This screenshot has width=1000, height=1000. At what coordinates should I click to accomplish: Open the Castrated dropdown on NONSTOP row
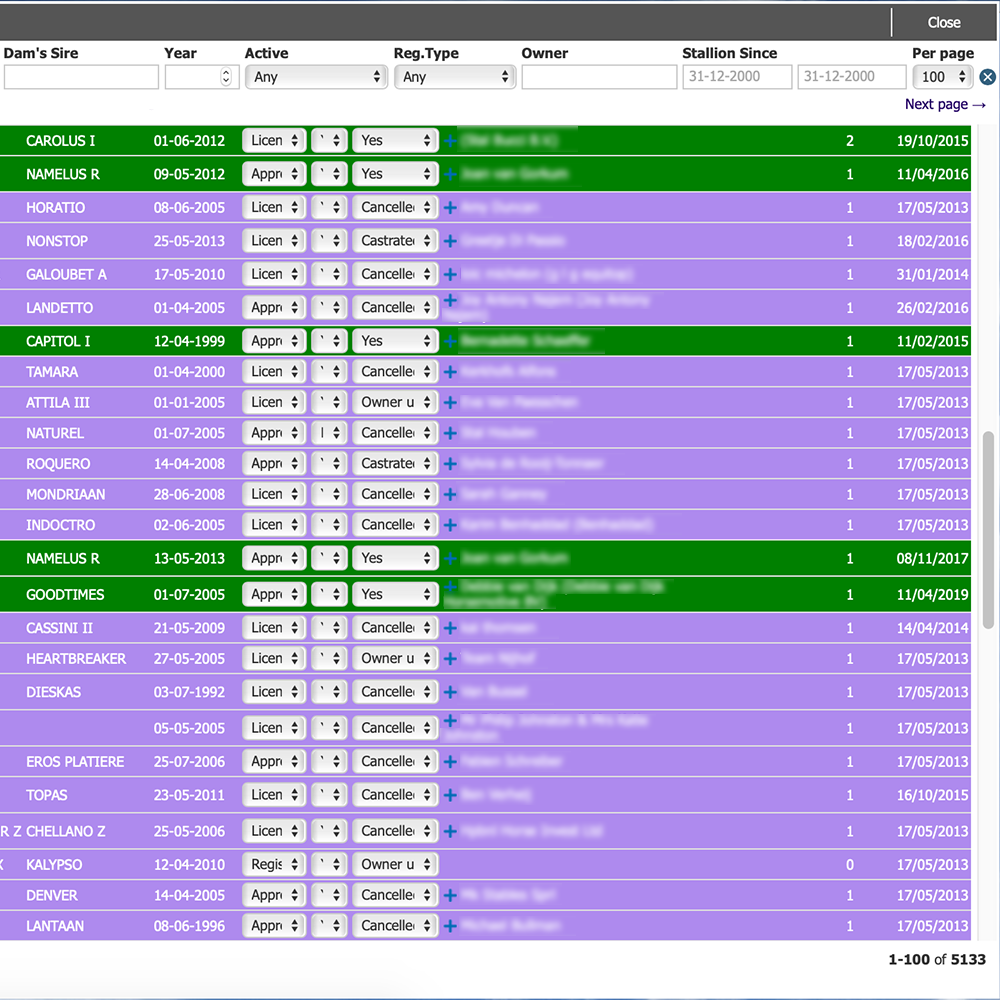tap(394, 240)
